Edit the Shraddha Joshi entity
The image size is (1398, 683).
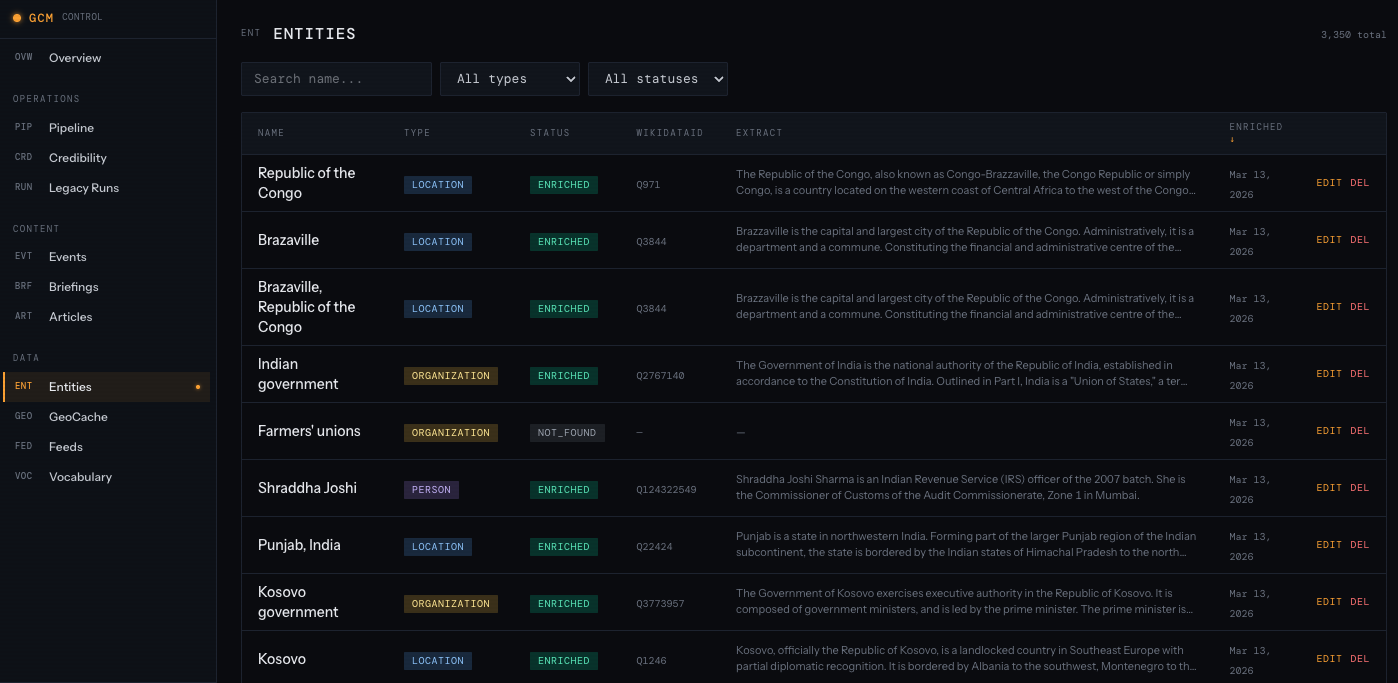pos(1328,487)
